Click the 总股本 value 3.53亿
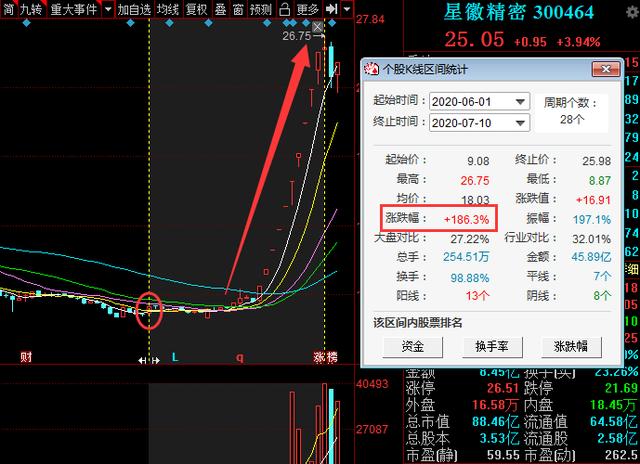This screenshot has height=464, width=640. pyautogui.click(x=499, y=438)
